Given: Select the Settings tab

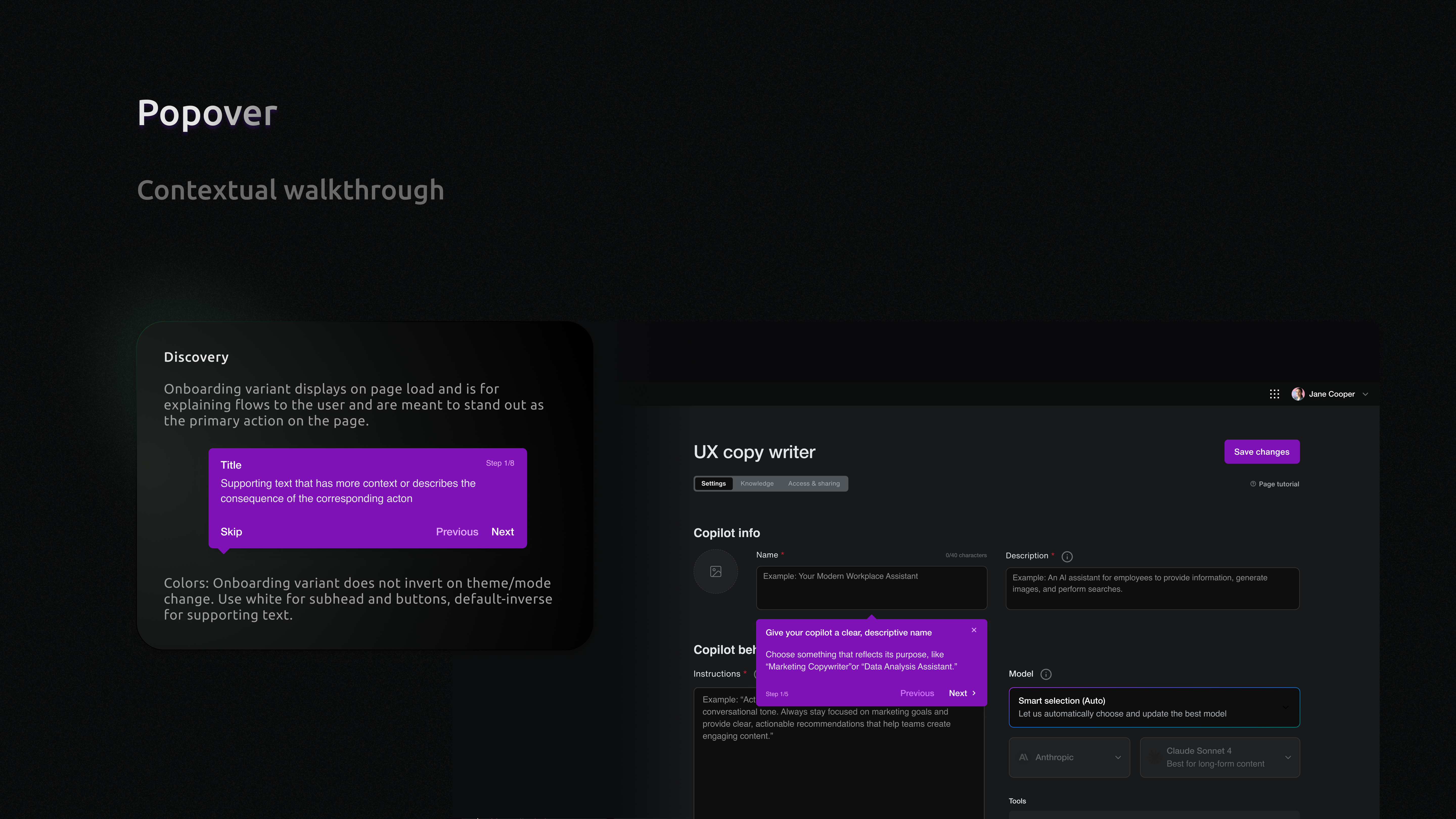Looking at the screenshot, I should (x=713, y=484).
